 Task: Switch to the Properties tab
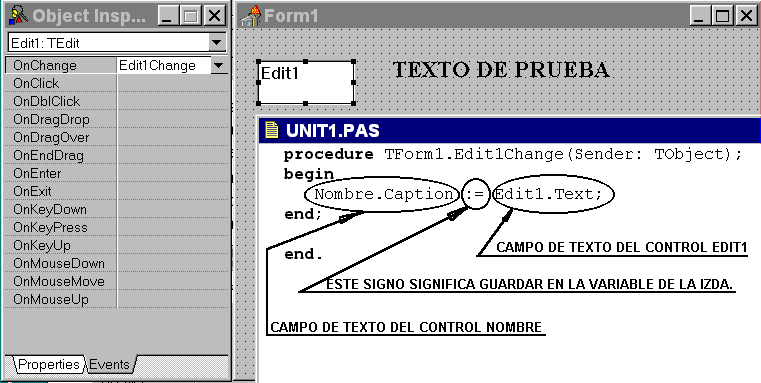click(x=49, y=365)
